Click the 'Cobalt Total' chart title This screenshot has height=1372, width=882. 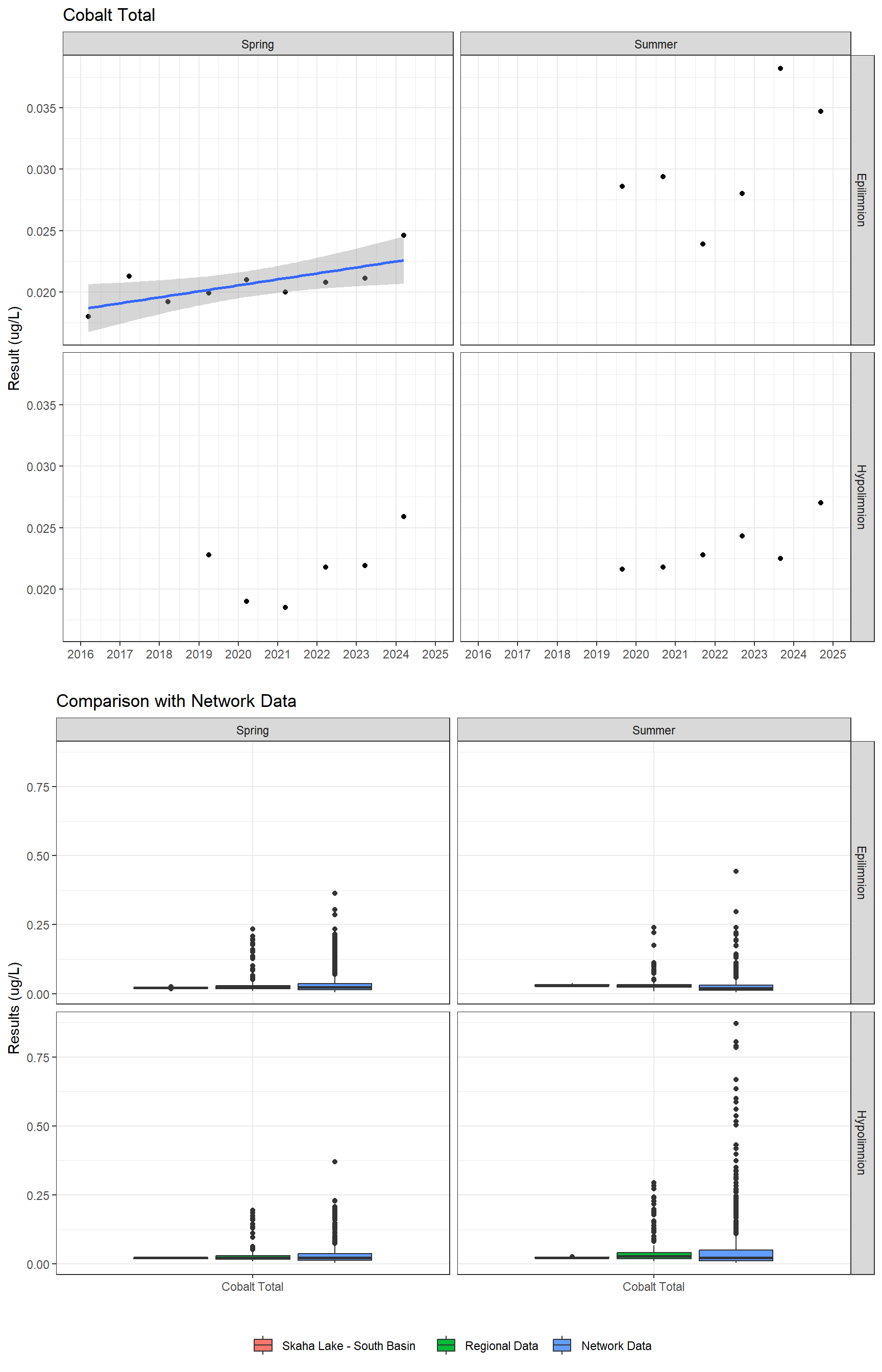pyautogui.click(x=109, y=15)
